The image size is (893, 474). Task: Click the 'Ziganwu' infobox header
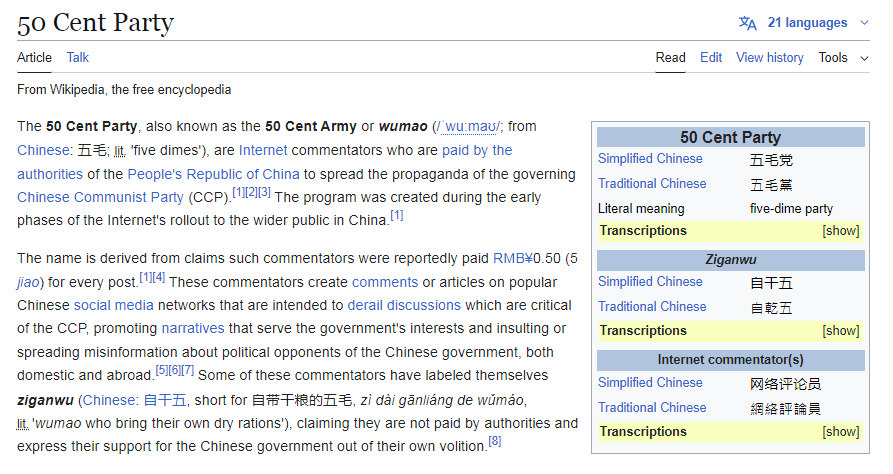(731, 260)
